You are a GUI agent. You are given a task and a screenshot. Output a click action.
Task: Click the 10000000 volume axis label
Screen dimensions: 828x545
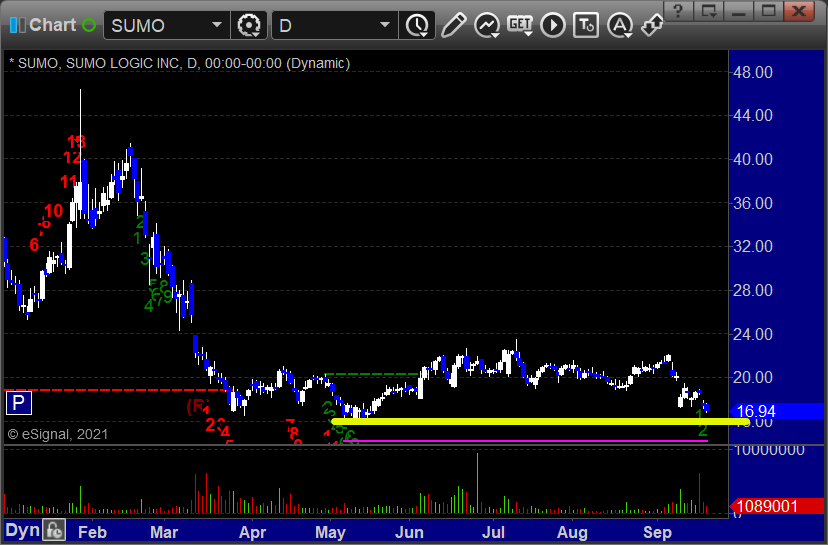tap(769, 450)
